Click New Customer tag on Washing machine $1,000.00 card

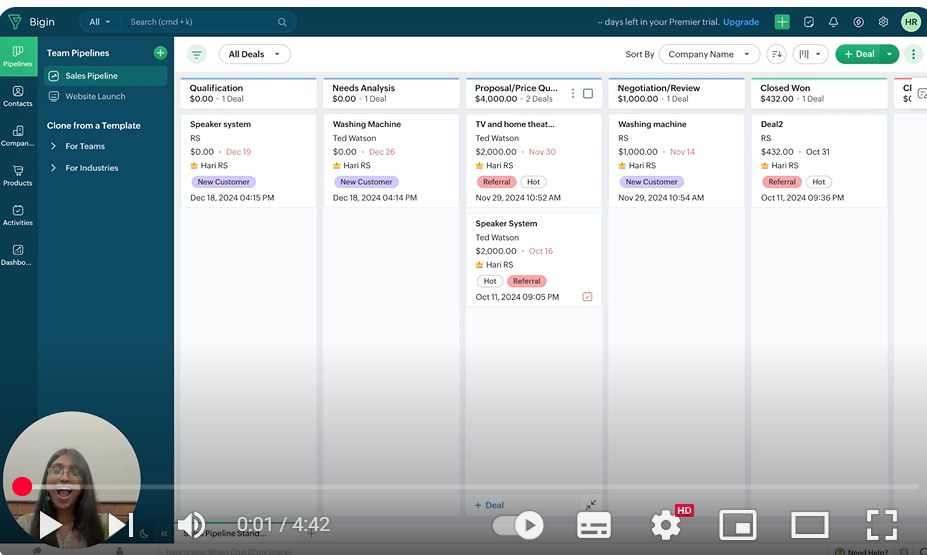(652, 182)
